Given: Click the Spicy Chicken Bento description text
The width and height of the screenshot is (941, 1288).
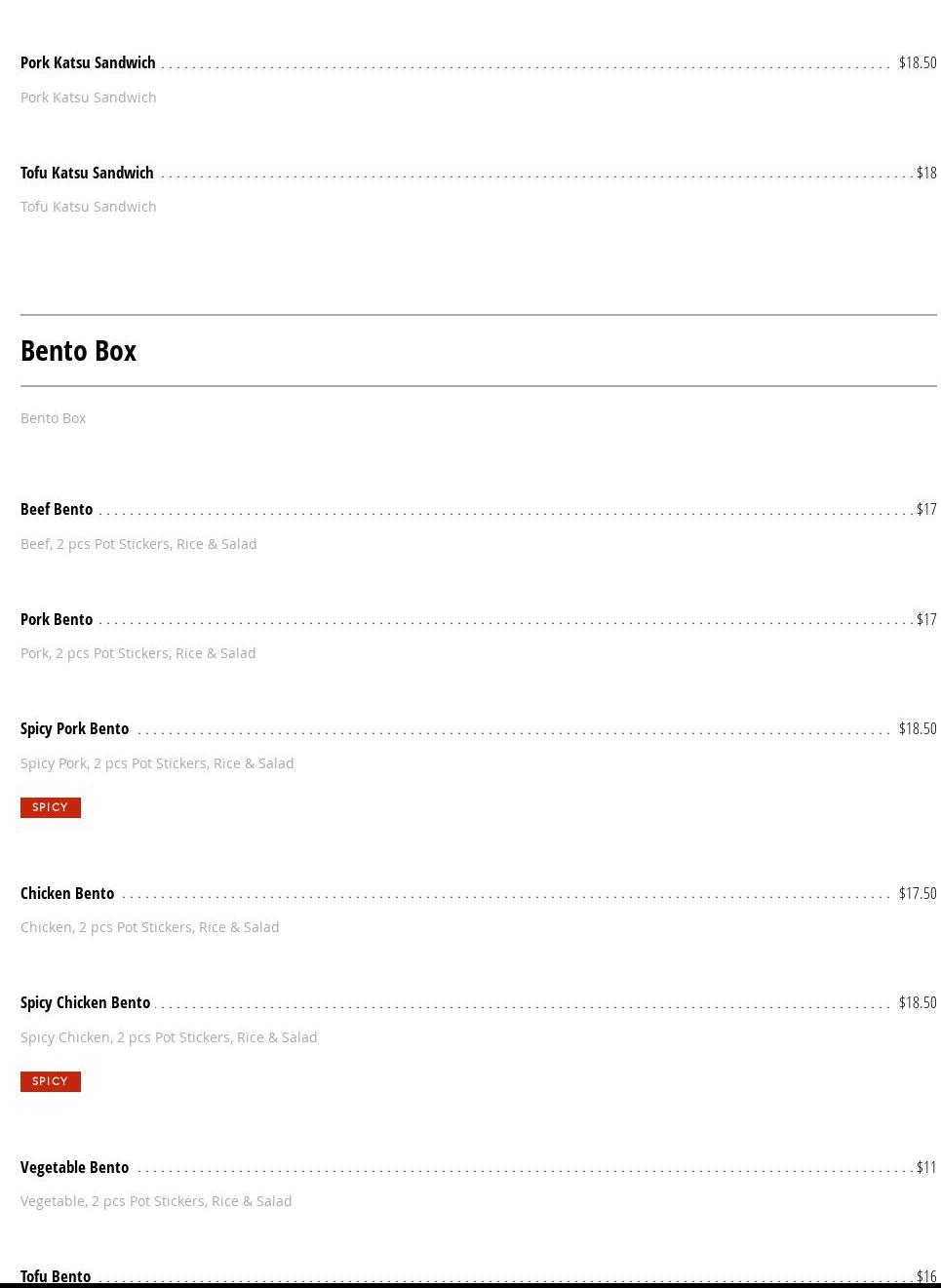Looking at the screenshot, I should click(x=169, y=1037).
